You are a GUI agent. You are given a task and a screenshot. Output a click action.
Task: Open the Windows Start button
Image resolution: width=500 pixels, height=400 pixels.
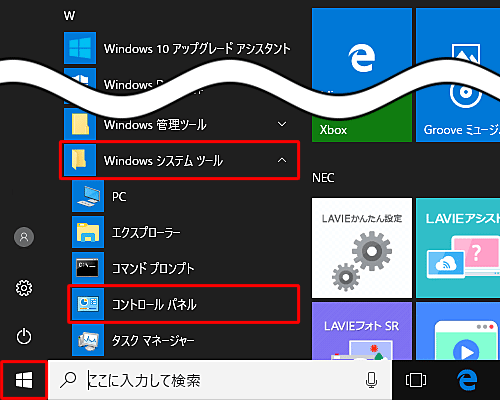(24, 380)
